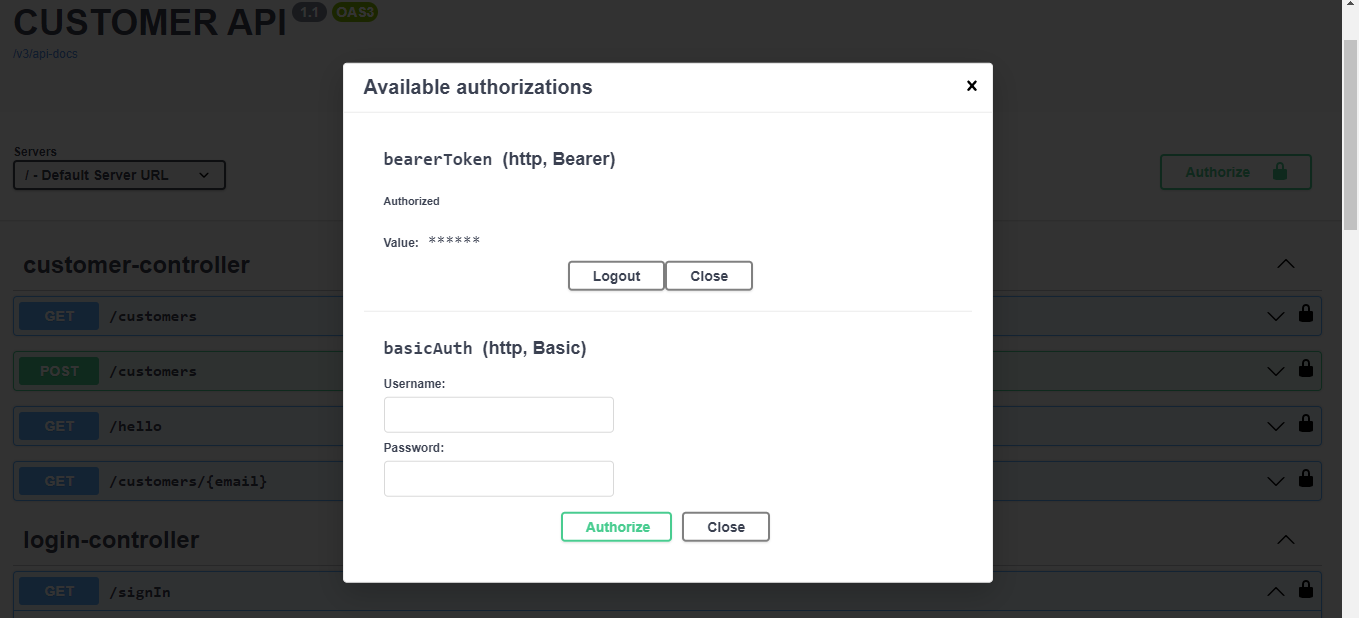Click the 1.1 version badge
The image size is (1359, 618).
[310, 12]
